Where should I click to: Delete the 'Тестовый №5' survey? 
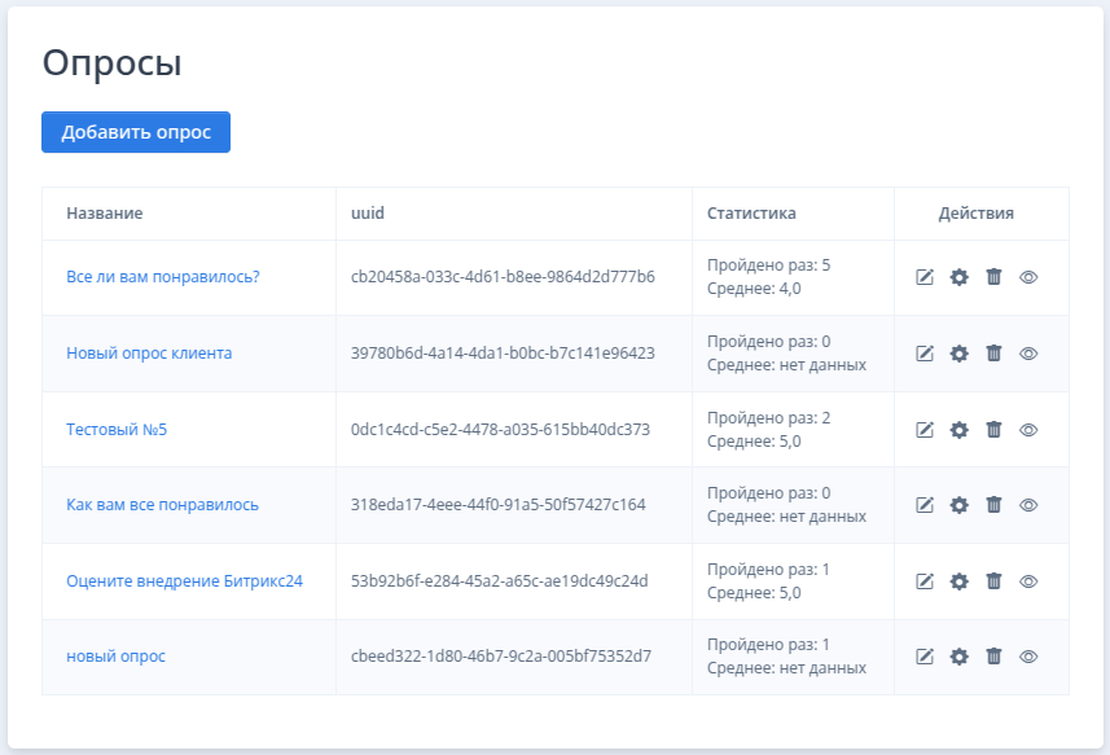tap(993, 429)
